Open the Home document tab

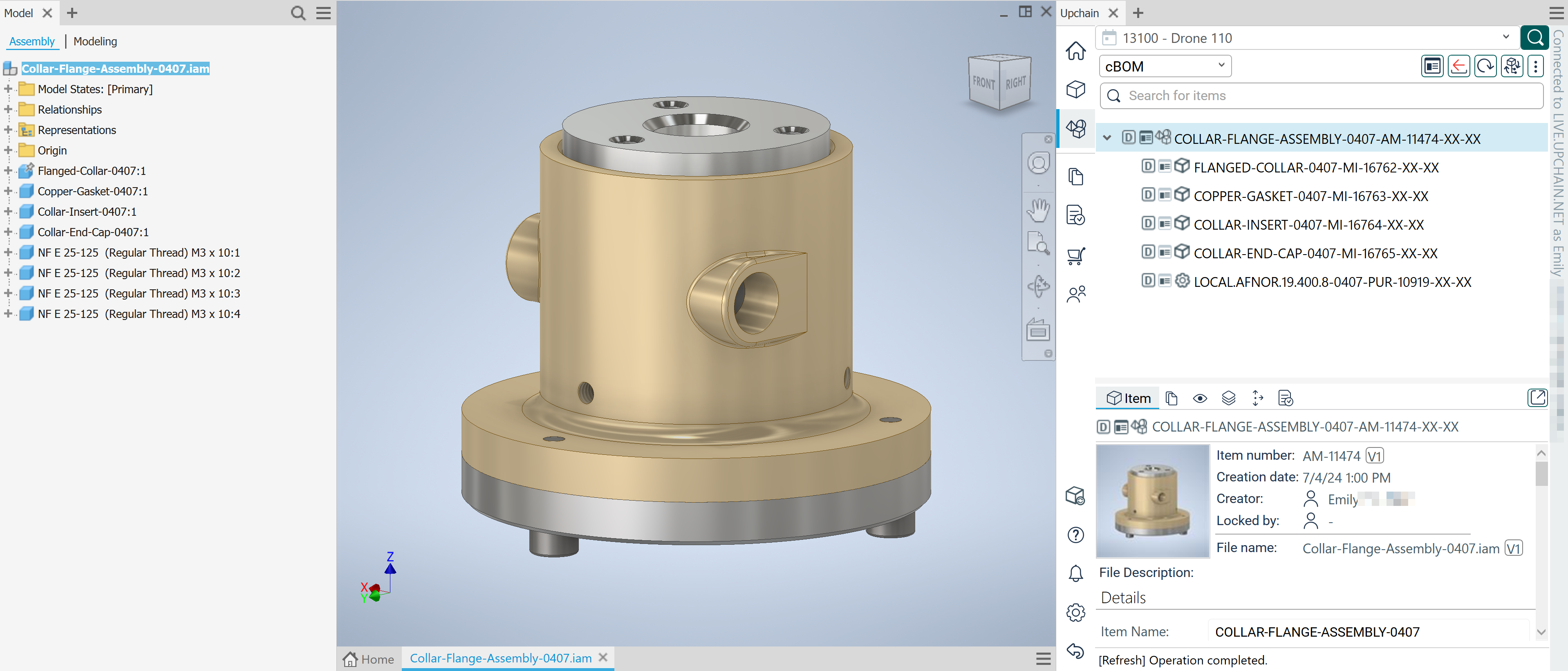point(368,659)
